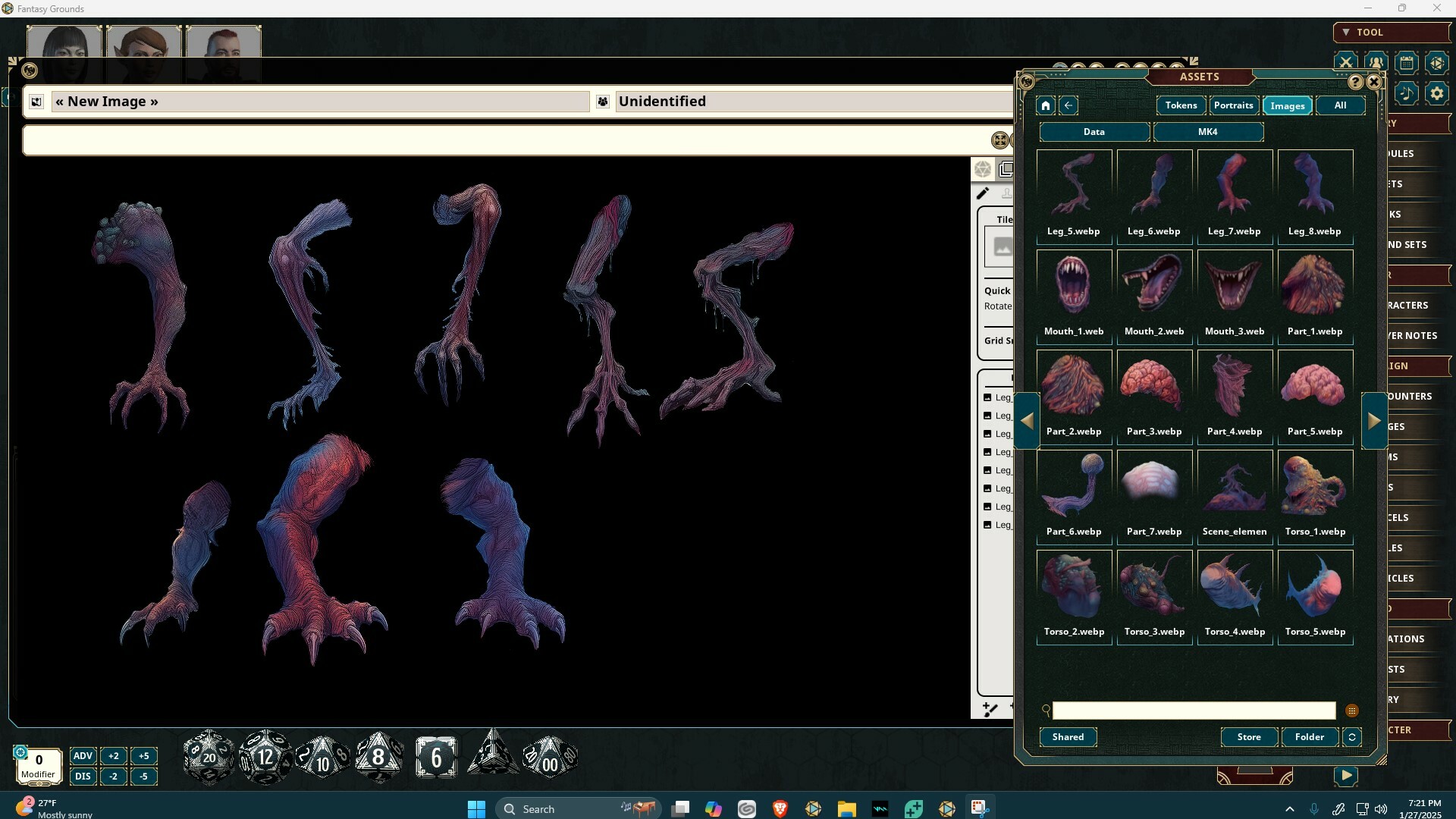Screen dimensions: 1456x819
Task: Switch to the All assets tab
Action: (1340, 105)
